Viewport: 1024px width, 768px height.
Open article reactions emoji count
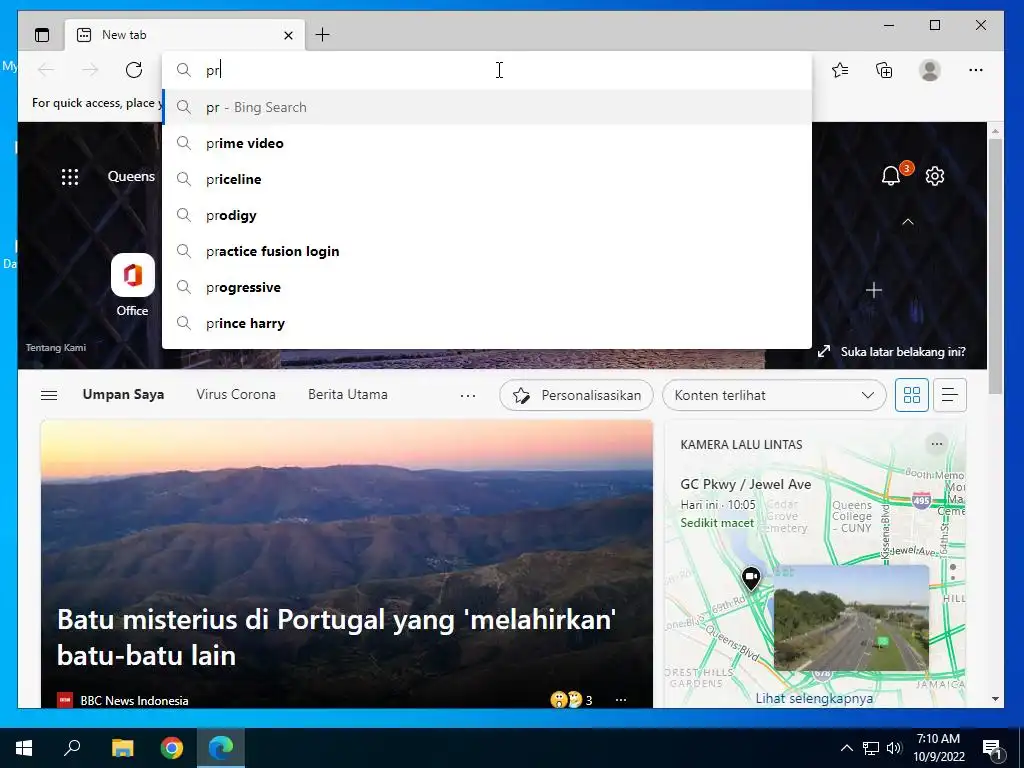click(x=571, y=700)
